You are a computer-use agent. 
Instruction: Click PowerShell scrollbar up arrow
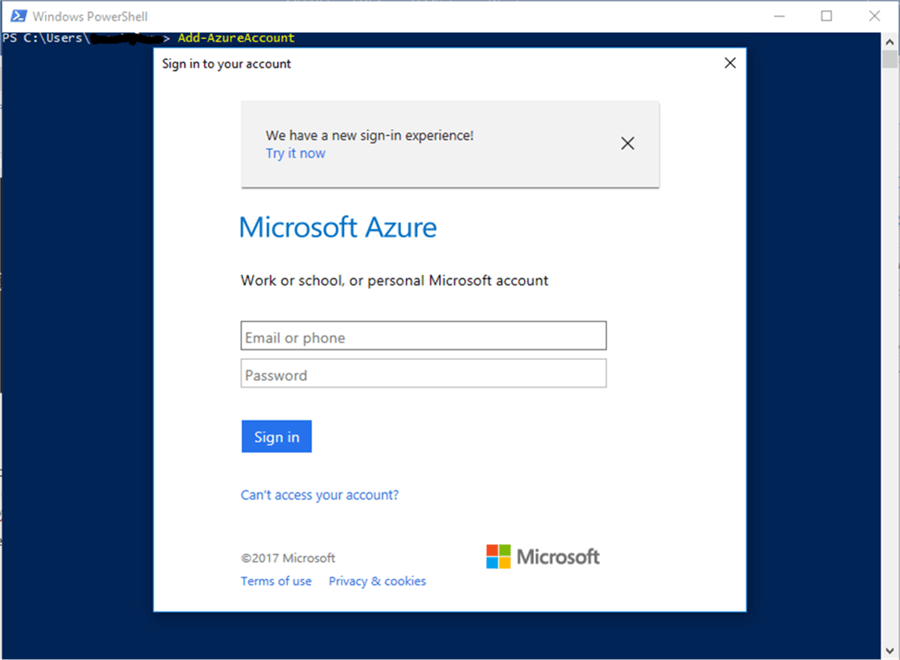(x=890, y=42)
